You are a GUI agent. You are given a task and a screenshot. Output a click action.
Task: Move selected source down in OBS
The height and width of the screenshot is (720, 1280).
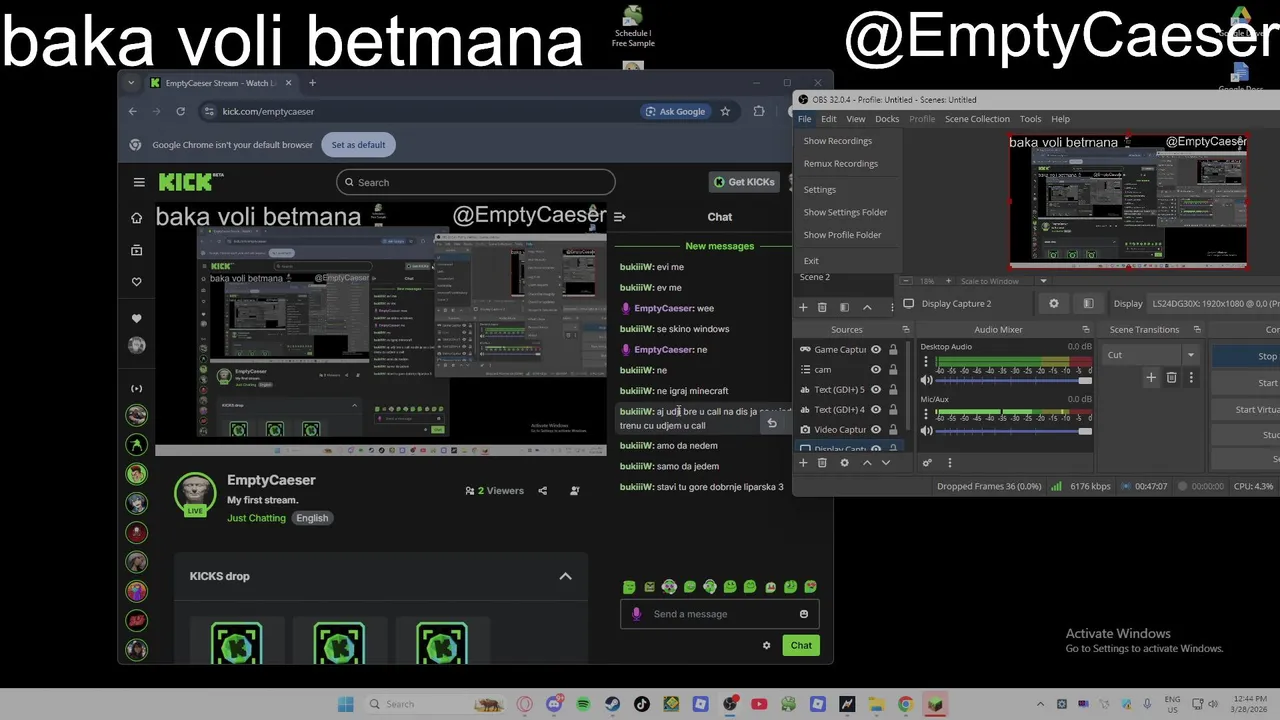click(886, 463)
